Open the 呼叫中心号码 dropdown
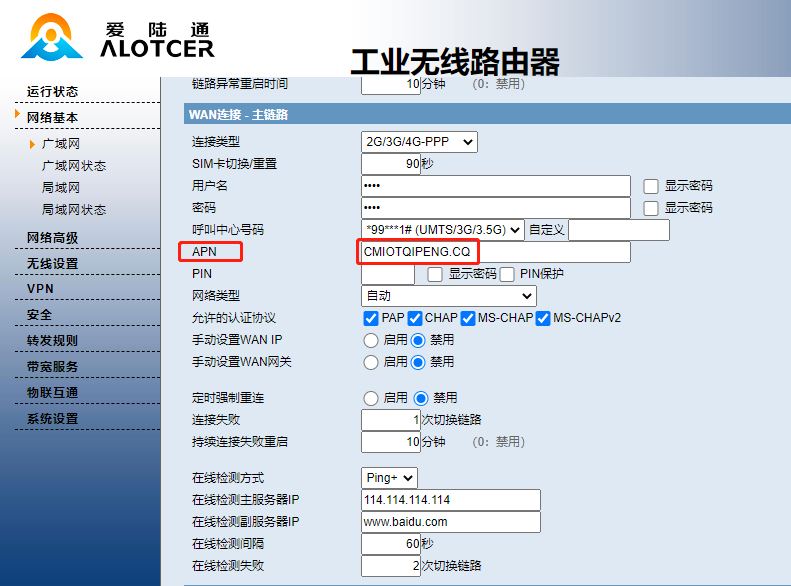The width and height of the screenshot is (791, 586). [x=442, y=230]
